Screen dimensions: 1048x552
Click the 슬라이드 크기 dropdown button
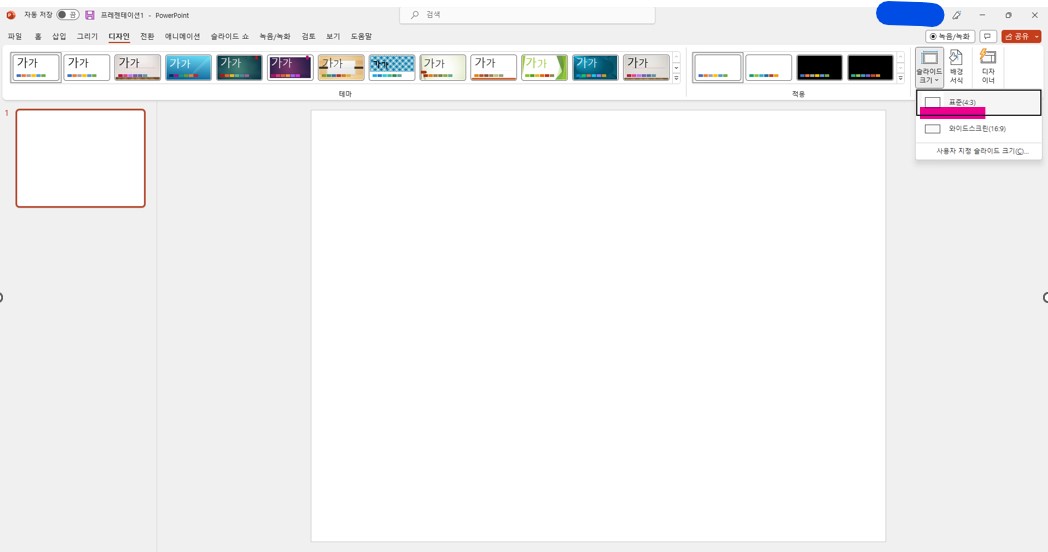point(929,67)
